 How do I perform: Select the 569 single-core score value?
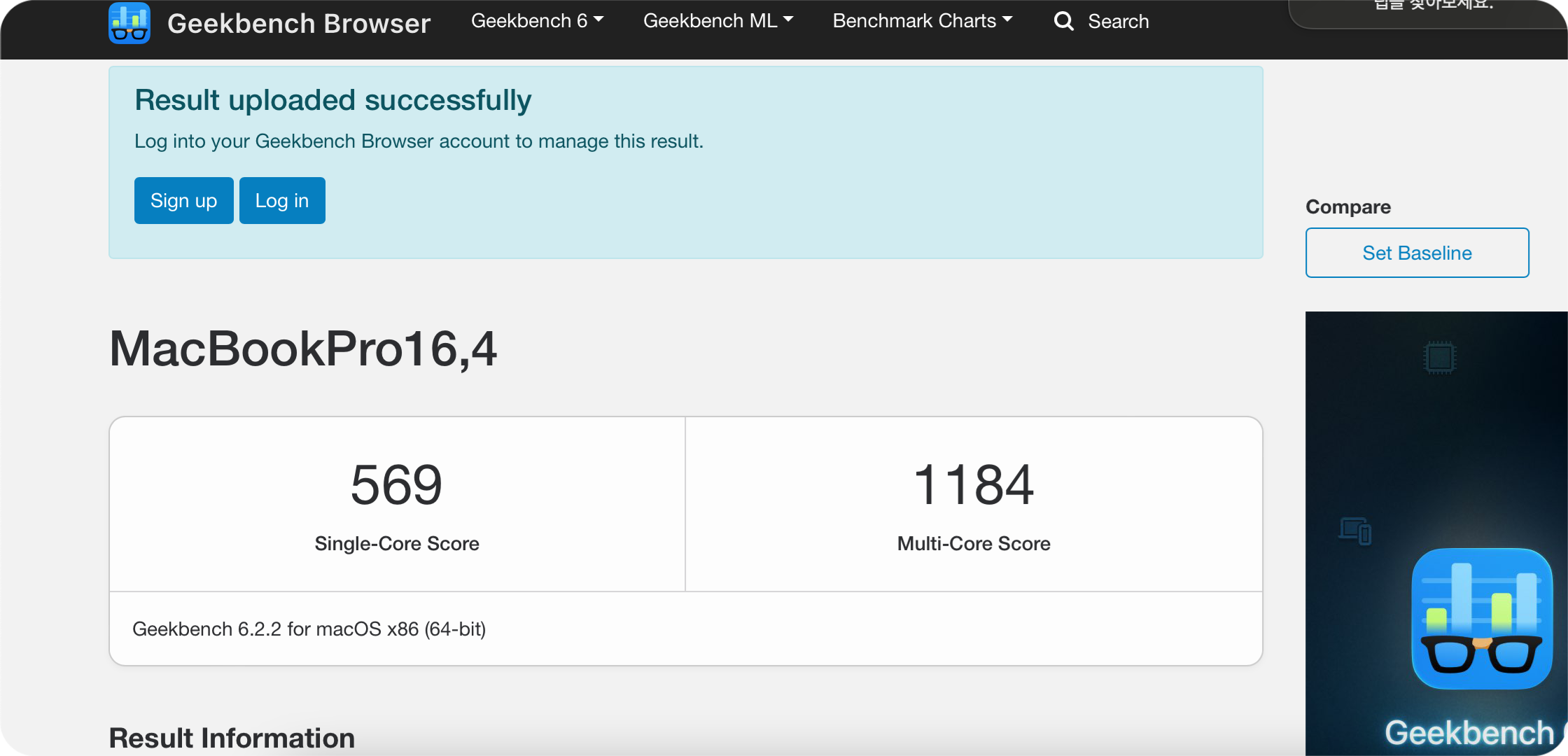tap(396, 484)
